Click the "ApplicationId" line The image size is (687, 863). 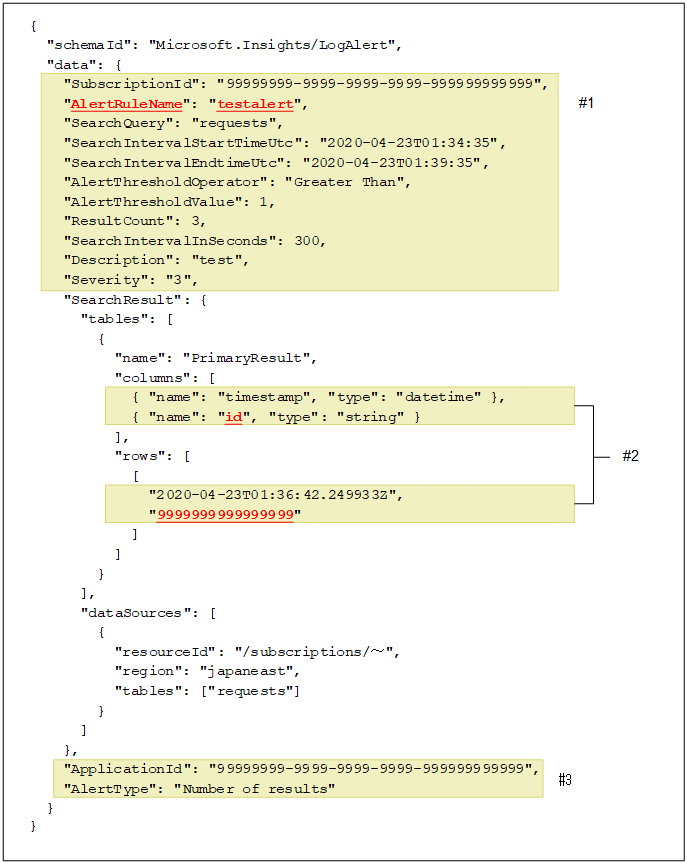click(302, 769)
